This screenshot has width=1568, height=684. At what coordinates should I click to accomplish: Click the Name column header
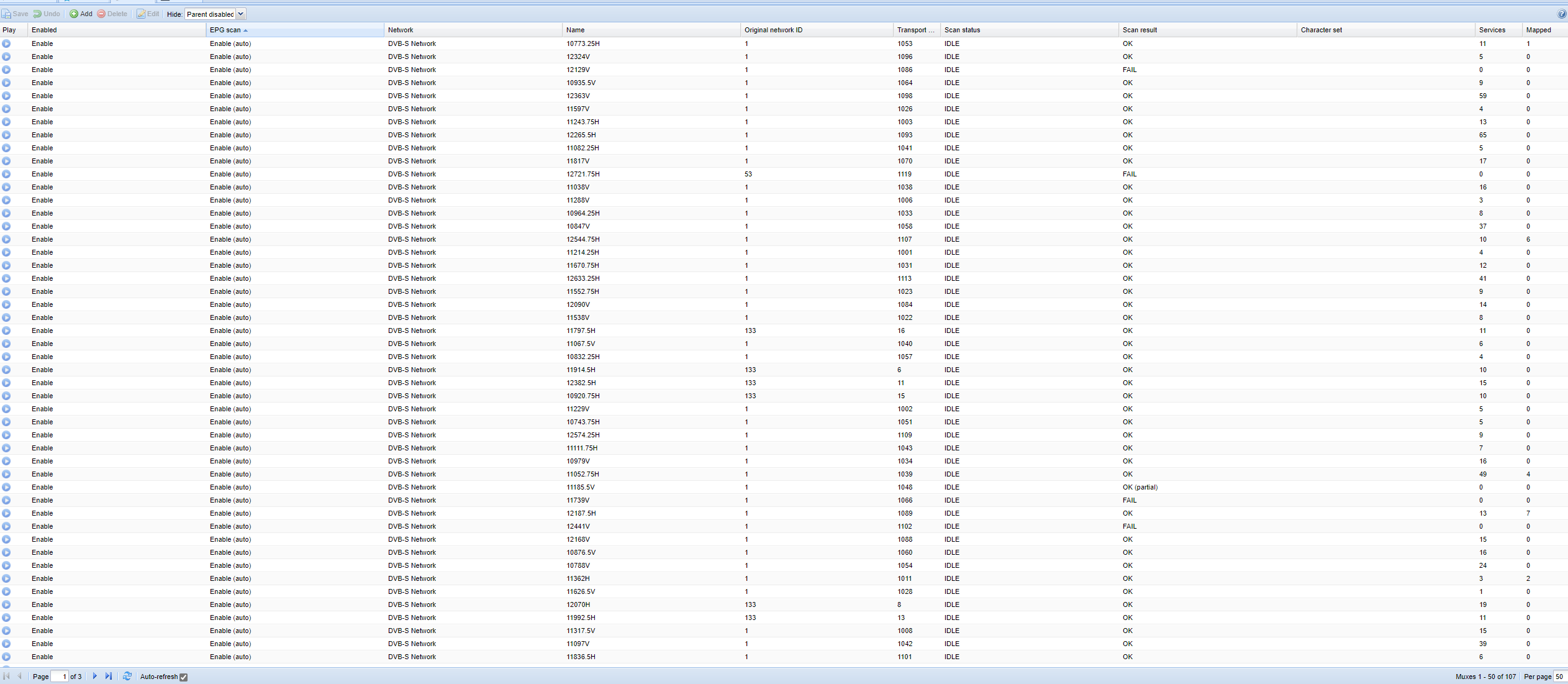(575, 30)
